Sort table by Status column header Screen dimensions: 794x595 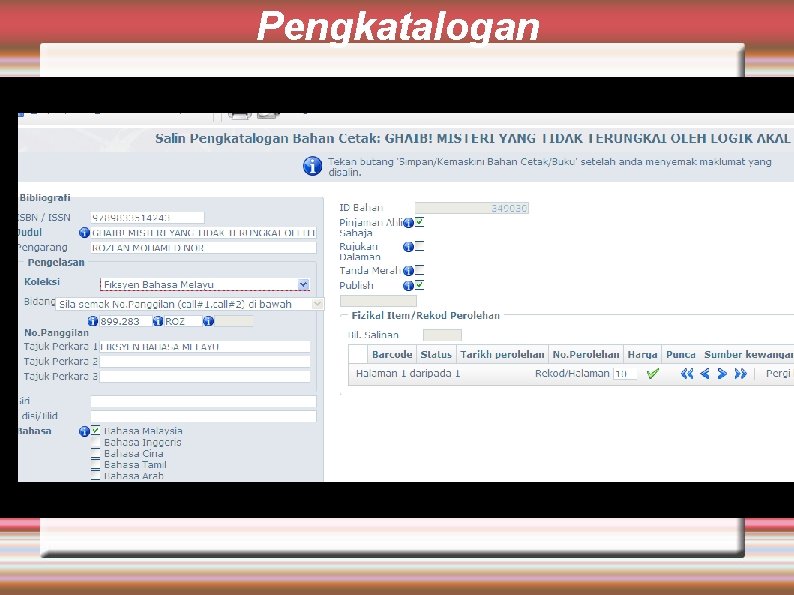(x=436, y=354)
